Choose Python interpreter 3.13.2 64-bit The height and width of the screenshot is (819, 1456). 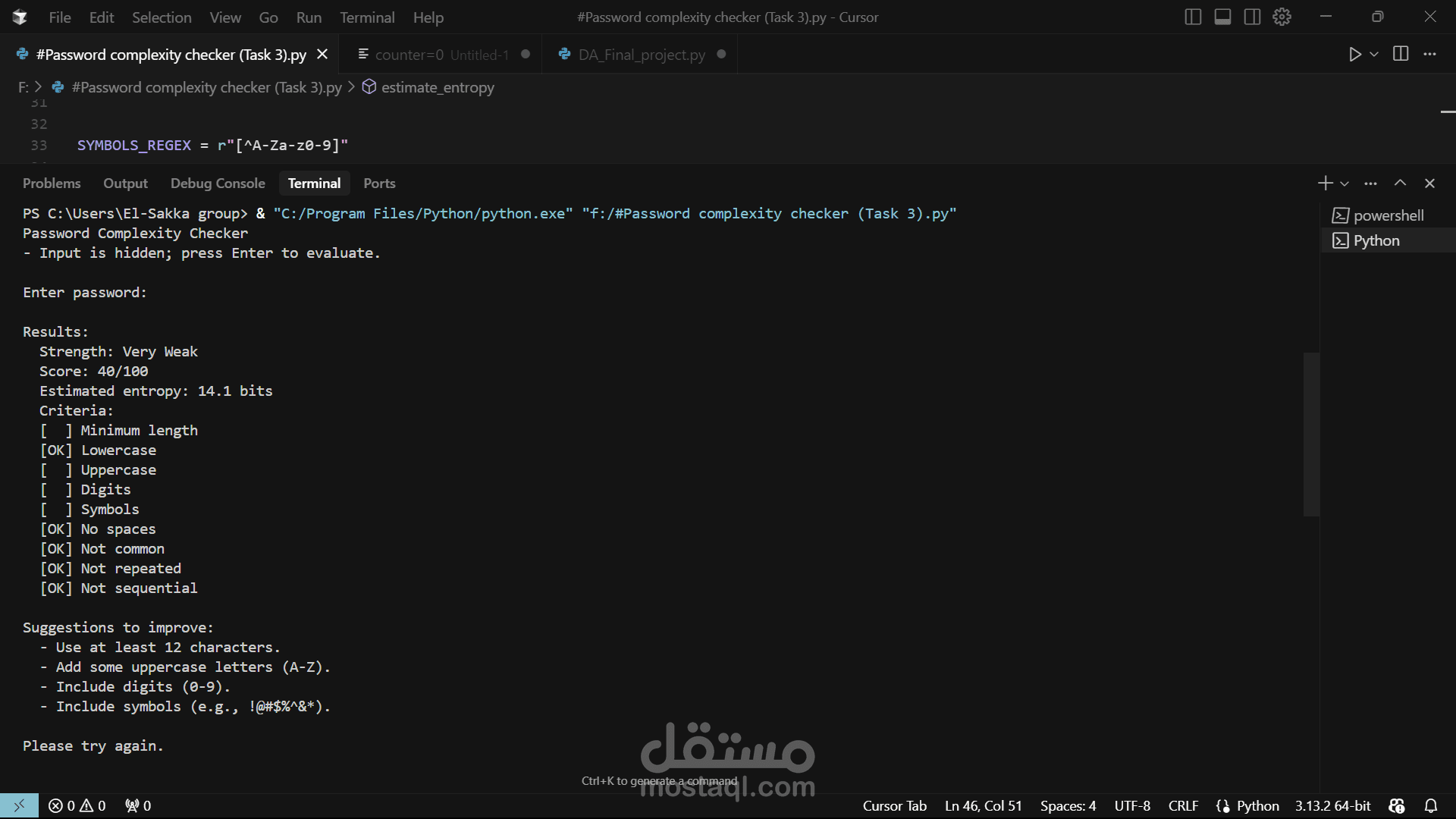pos(1332,805)
